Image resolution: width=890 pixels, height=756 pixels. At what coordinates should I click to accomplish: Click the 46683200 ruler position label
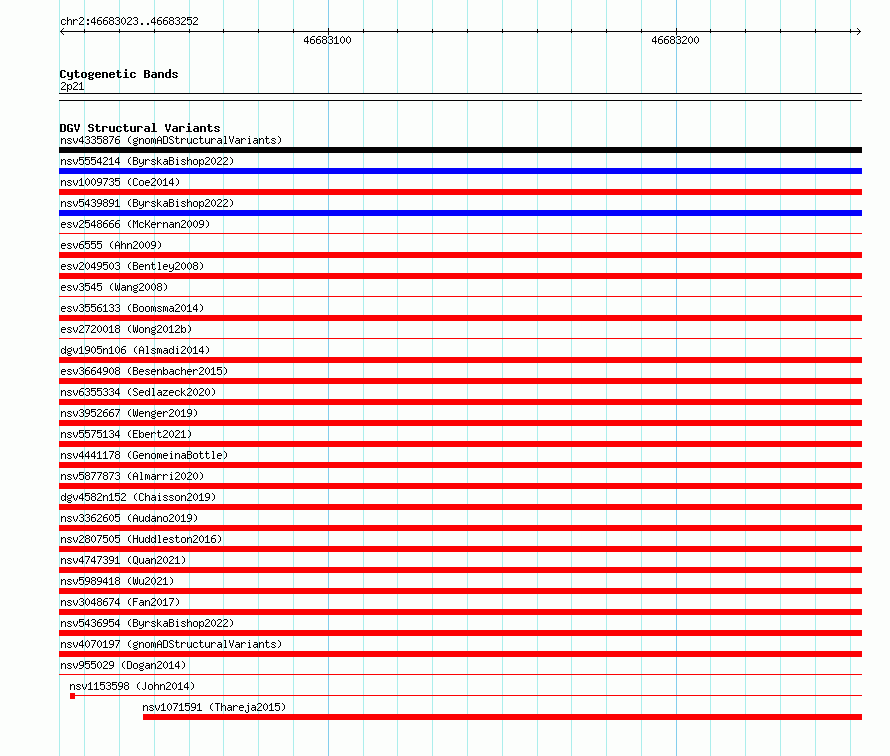pos(675,40)
